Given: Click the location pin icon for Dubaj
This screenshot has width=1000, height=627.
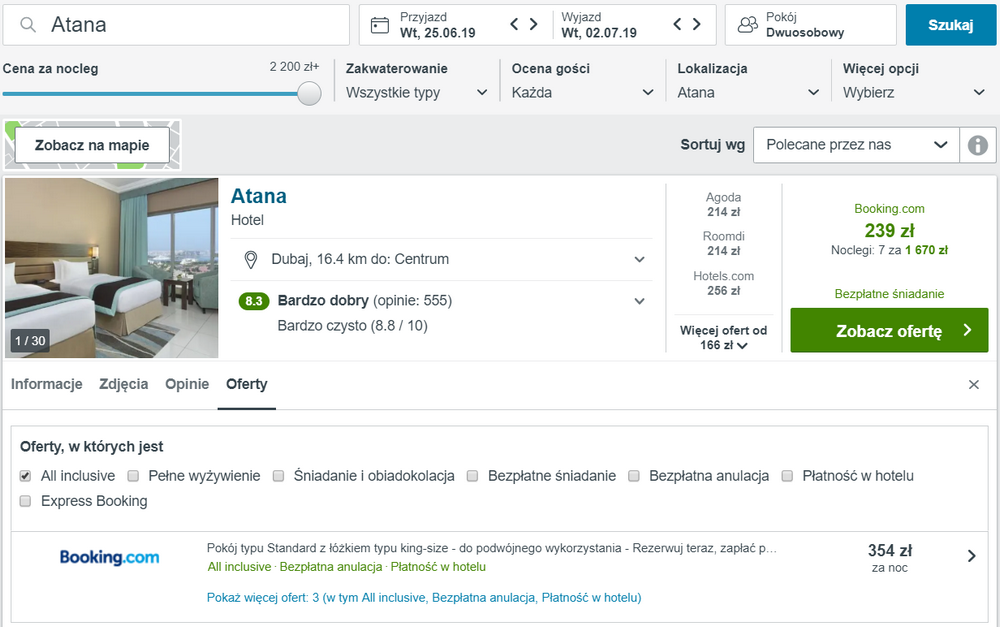Looking at the screenshot, I should click(x=251, y=260).
